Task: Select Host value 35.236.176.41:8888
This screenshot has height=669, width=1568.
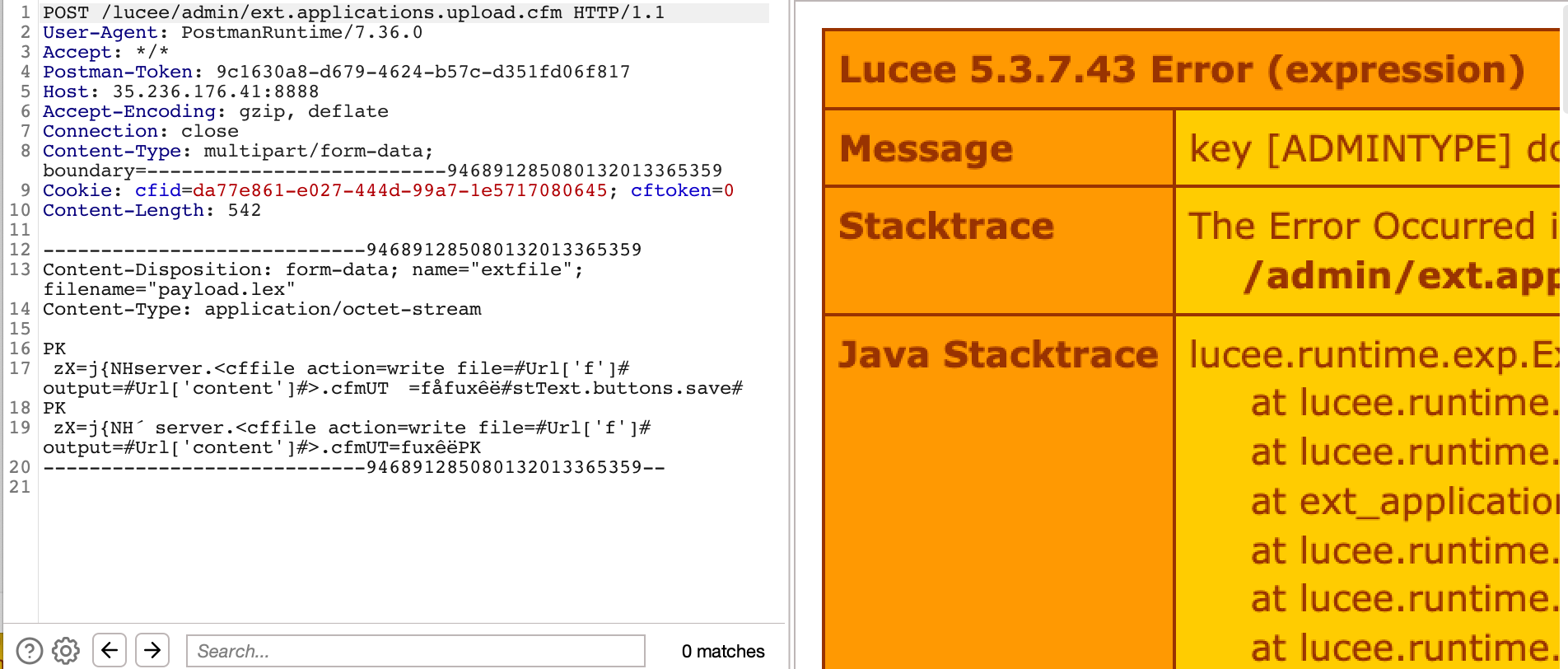Action: [216, 92]
